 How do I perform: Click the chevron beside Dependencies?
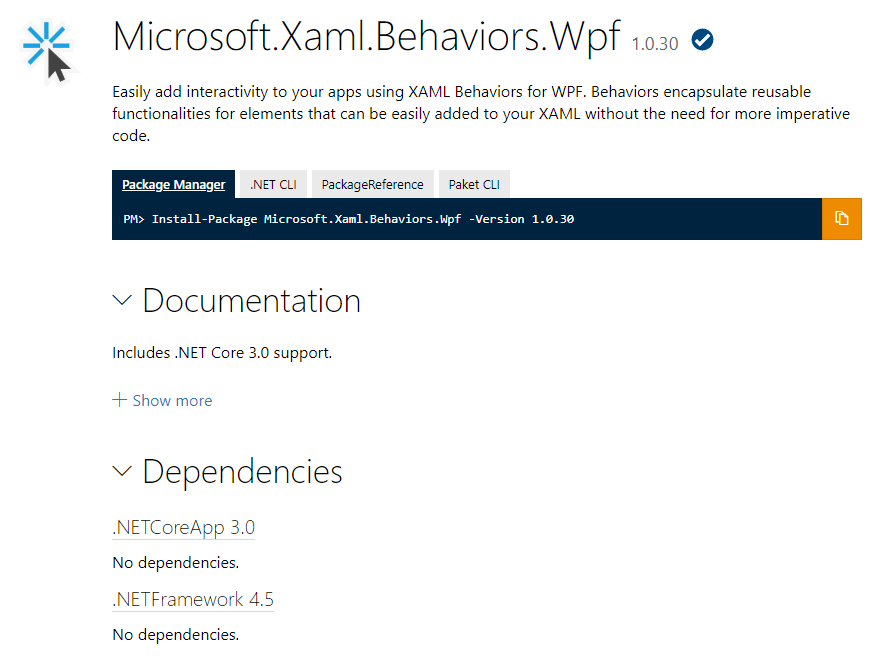(121, 471)
